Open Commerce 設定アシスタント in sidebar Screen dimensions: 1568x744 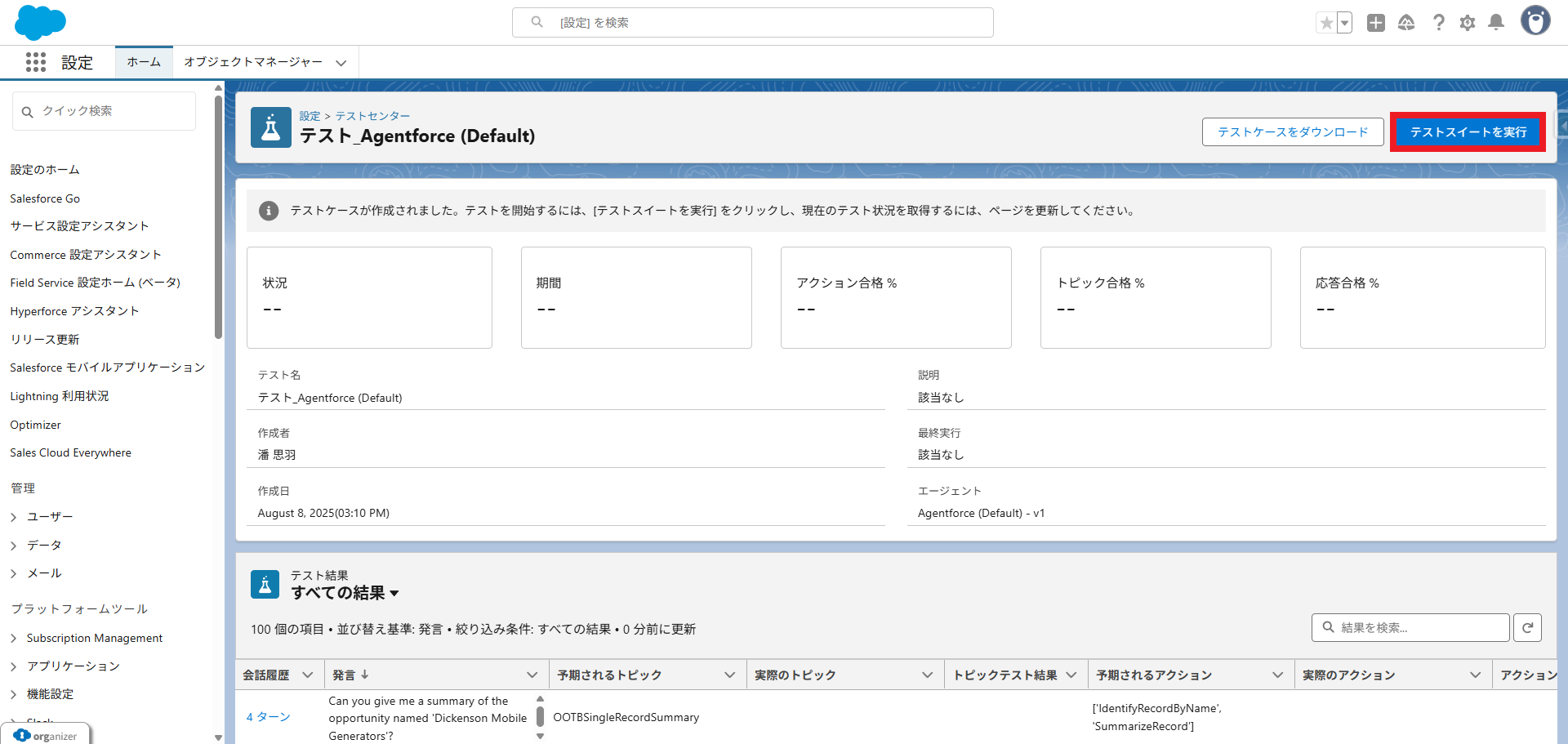point(86,255)
